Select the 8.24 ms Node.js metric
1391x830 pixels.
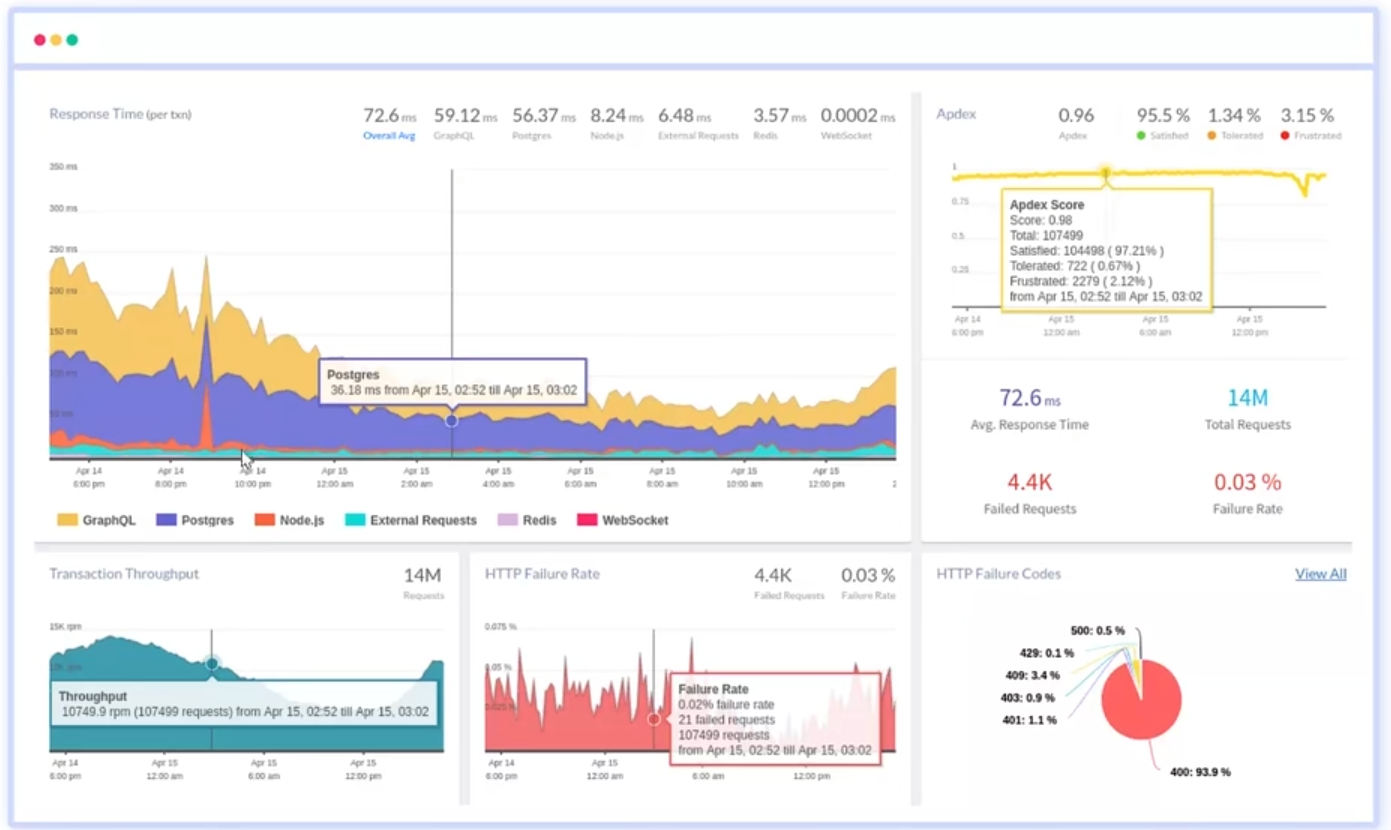pos(616,124)
